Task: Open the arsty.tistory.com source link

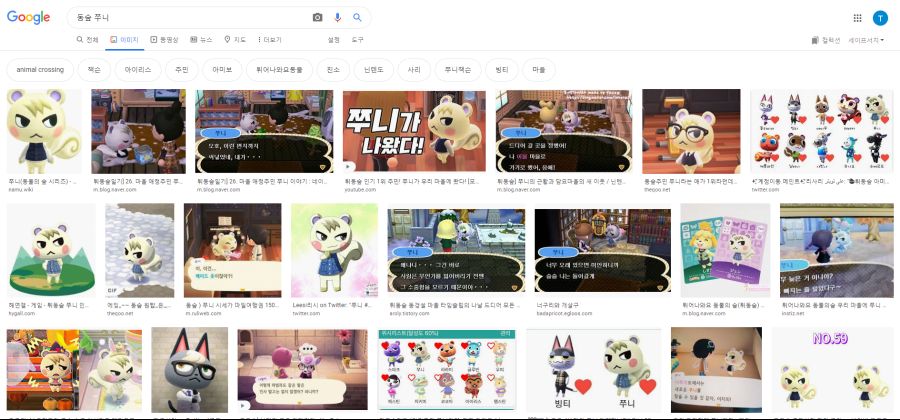Action: click(x=409, y=313)
